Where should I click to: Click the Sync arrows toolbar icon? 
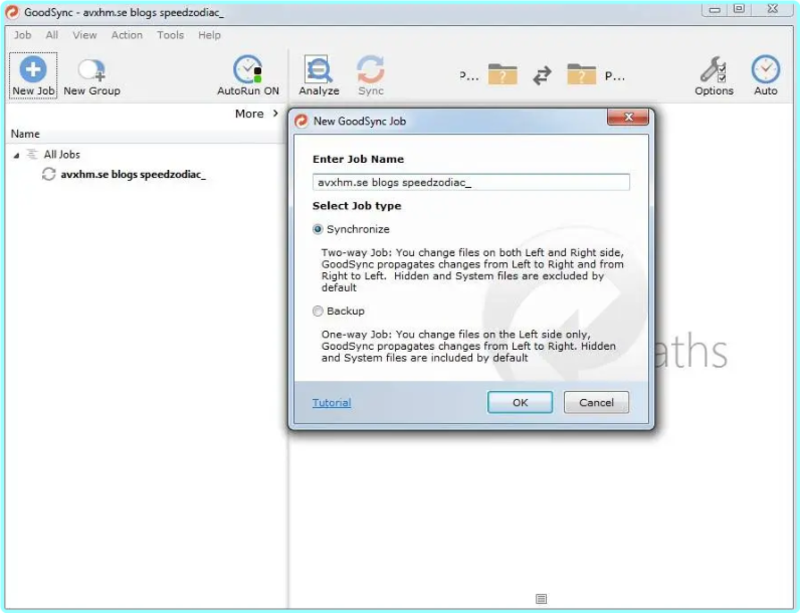tap(370, 69)
